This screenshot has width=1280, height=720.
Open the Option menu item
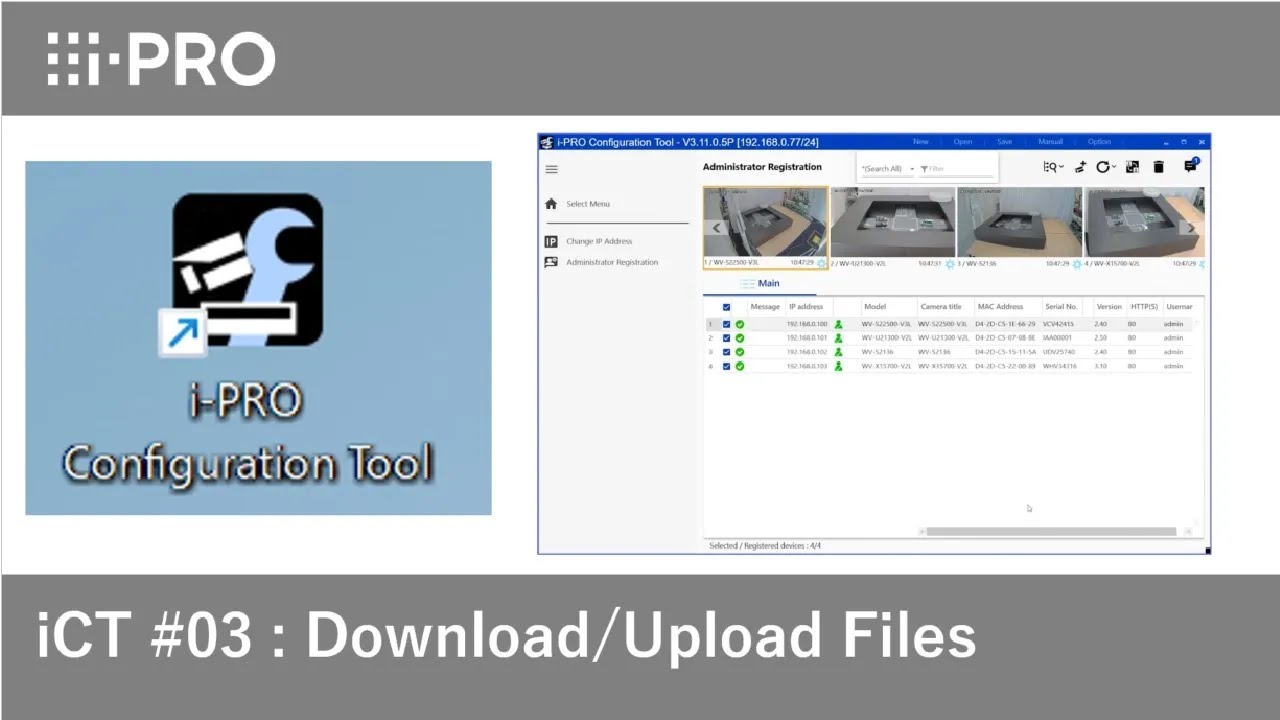point(1099,142)
